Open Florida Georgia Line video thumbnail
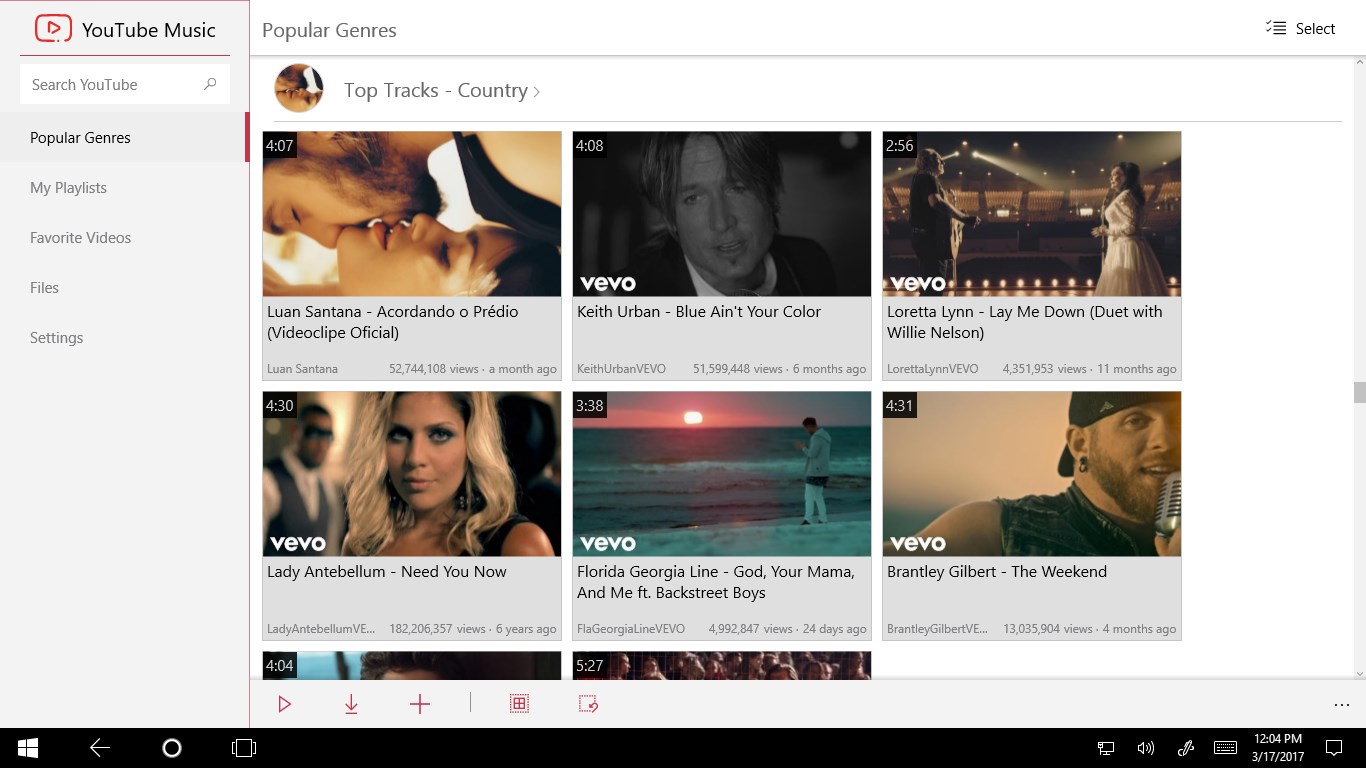 tap(722, 474)
